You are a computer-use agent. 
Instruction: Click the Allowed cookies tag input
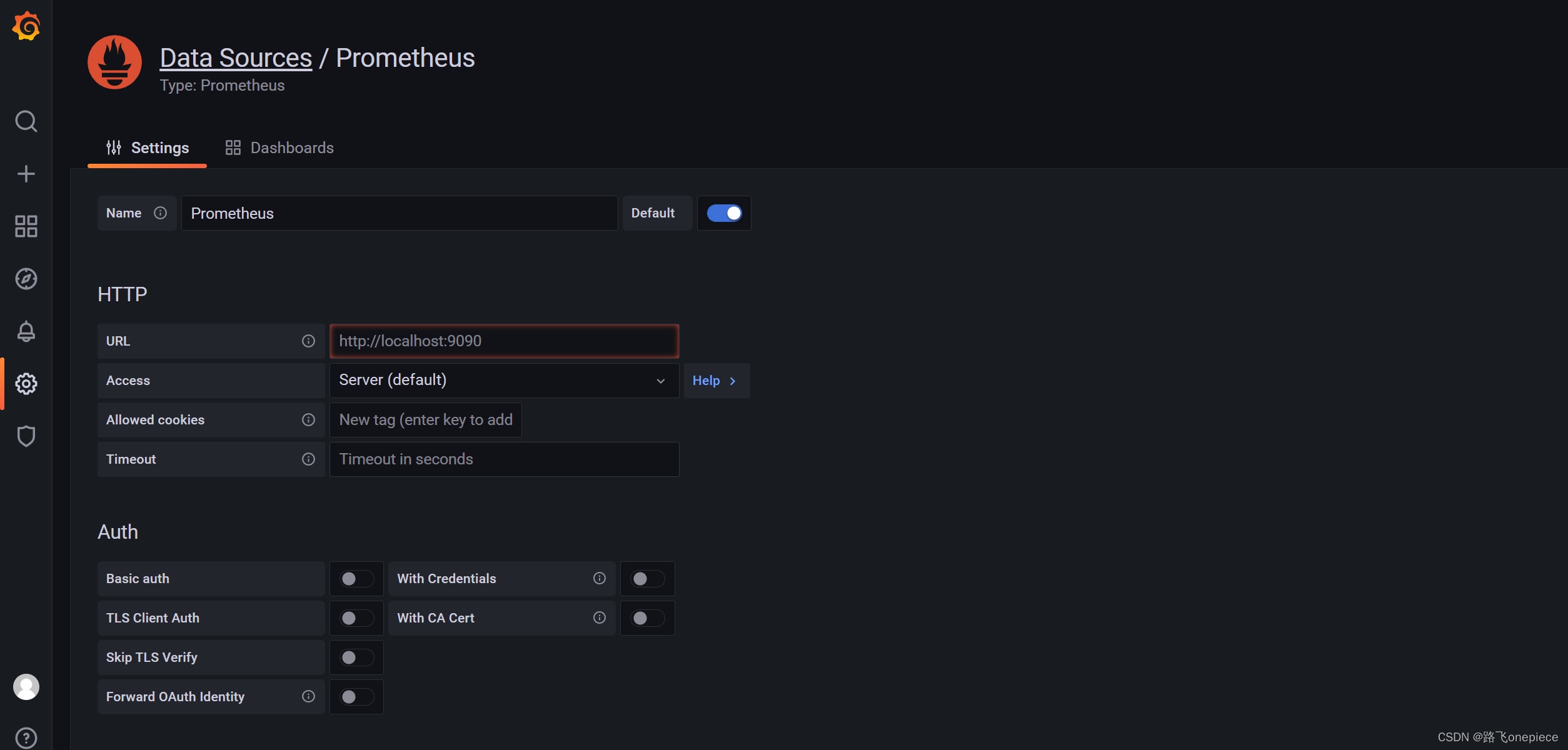(426, 420)
